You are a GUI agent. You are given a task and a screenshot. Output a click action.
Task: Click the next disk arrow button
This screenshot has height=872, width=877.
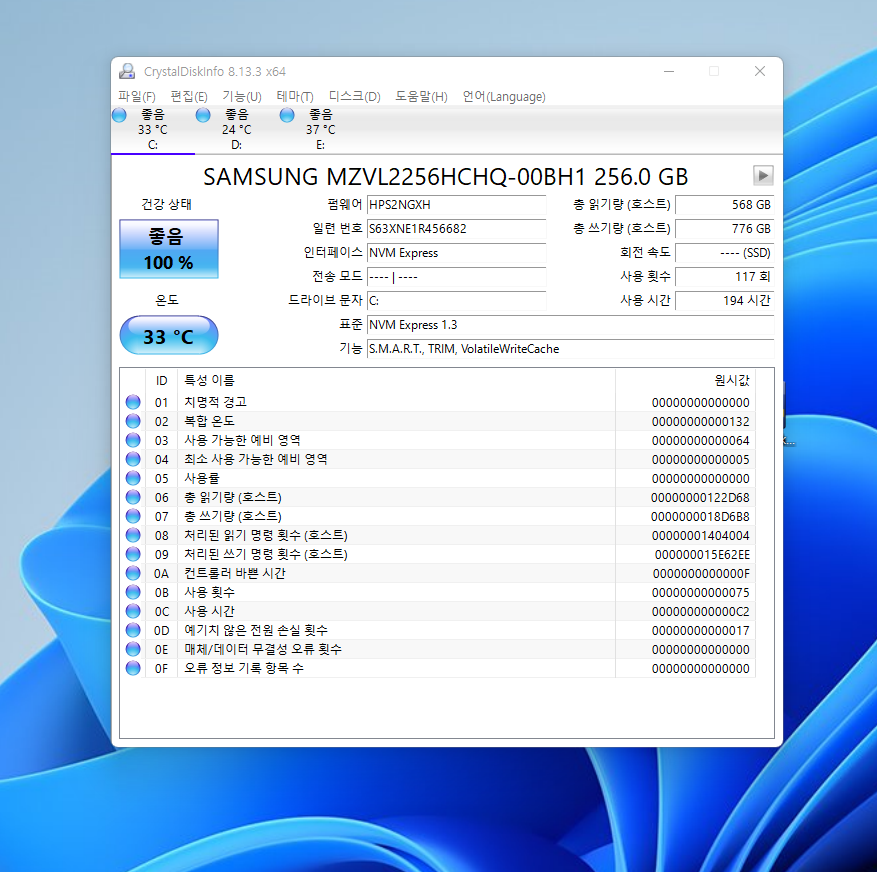(x=763, y=176)
